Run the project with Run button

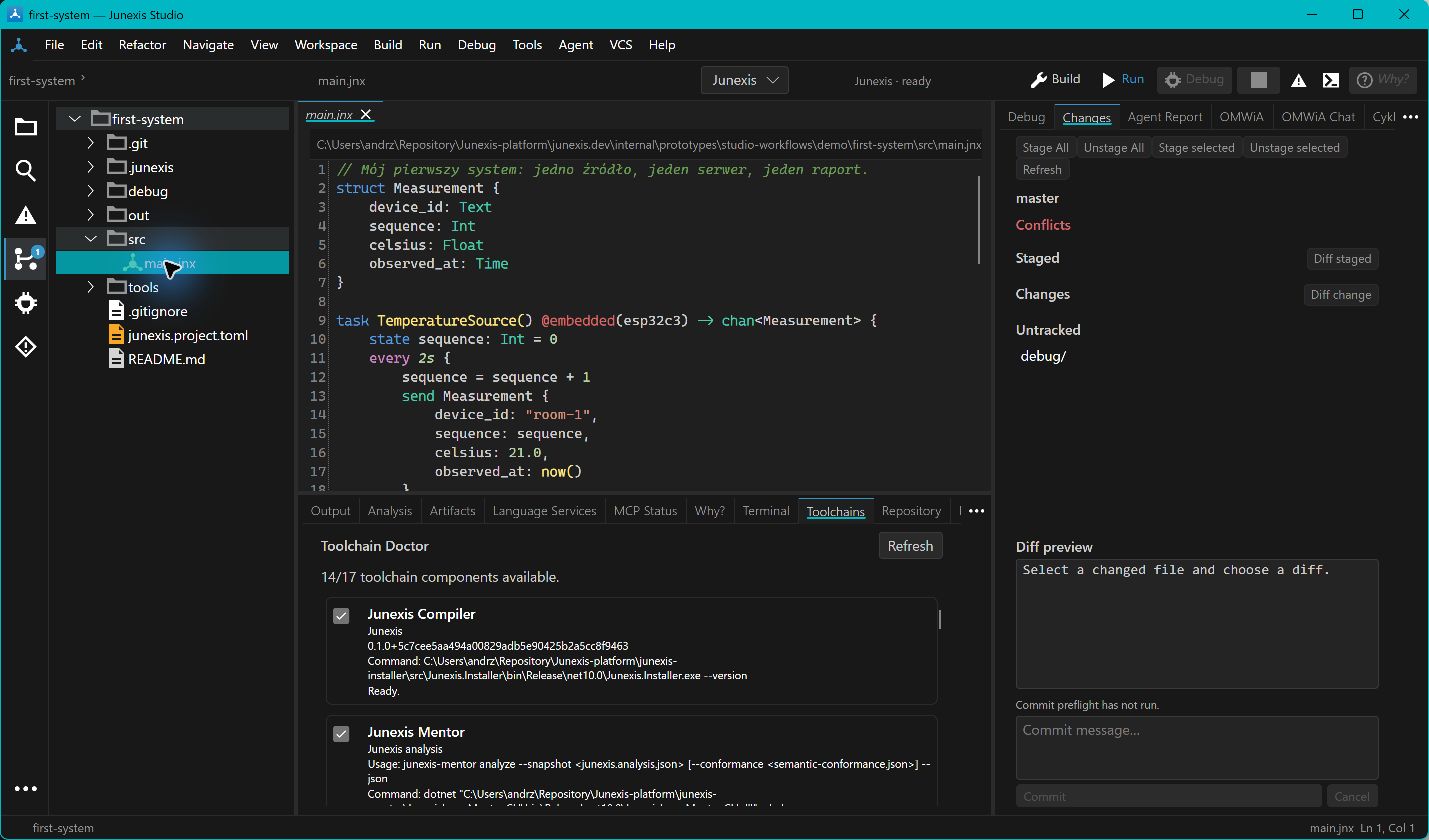1123,79
